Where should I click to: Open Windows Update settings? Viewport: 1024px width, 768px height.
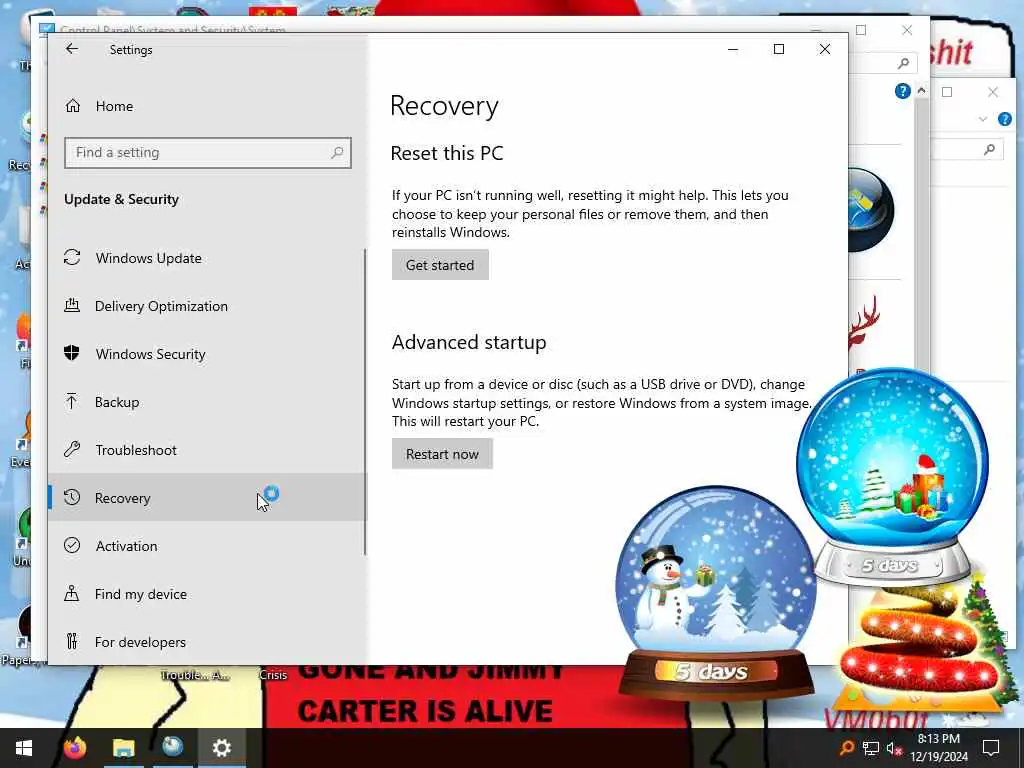(206, 258)
